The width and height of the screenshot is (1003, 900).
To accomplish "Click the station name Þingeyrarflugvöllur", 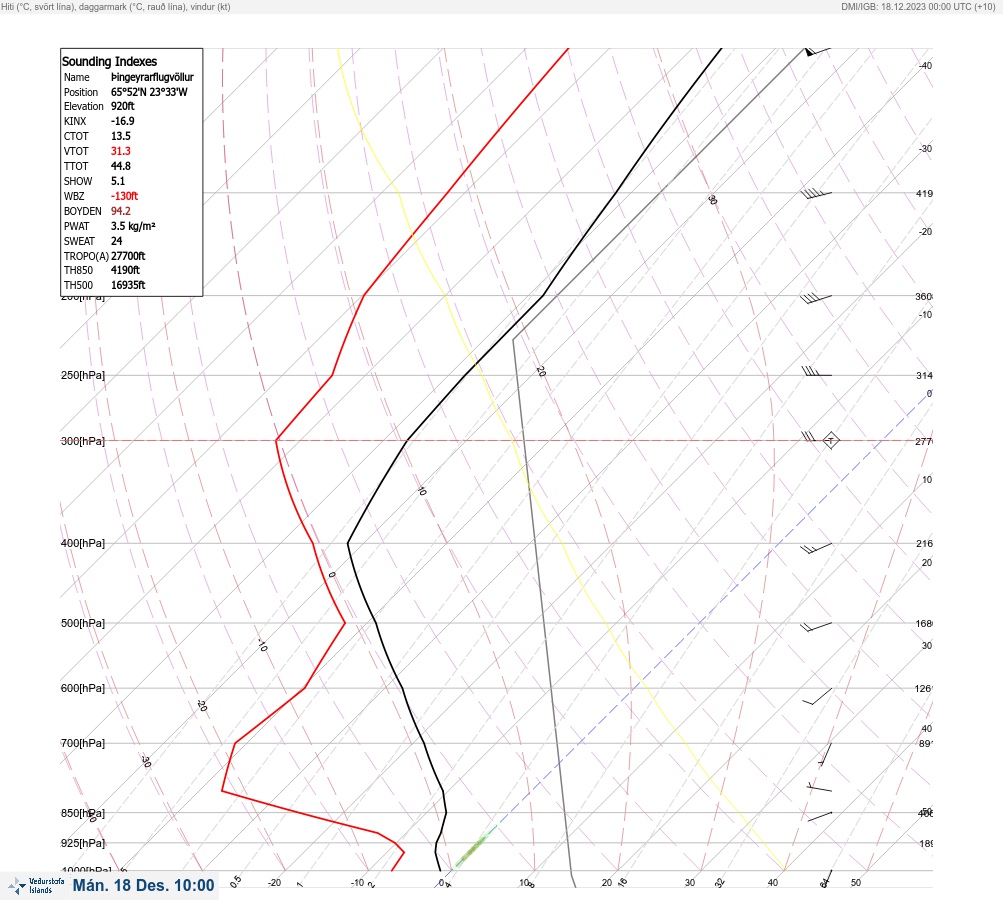I will tap(152, 77).
